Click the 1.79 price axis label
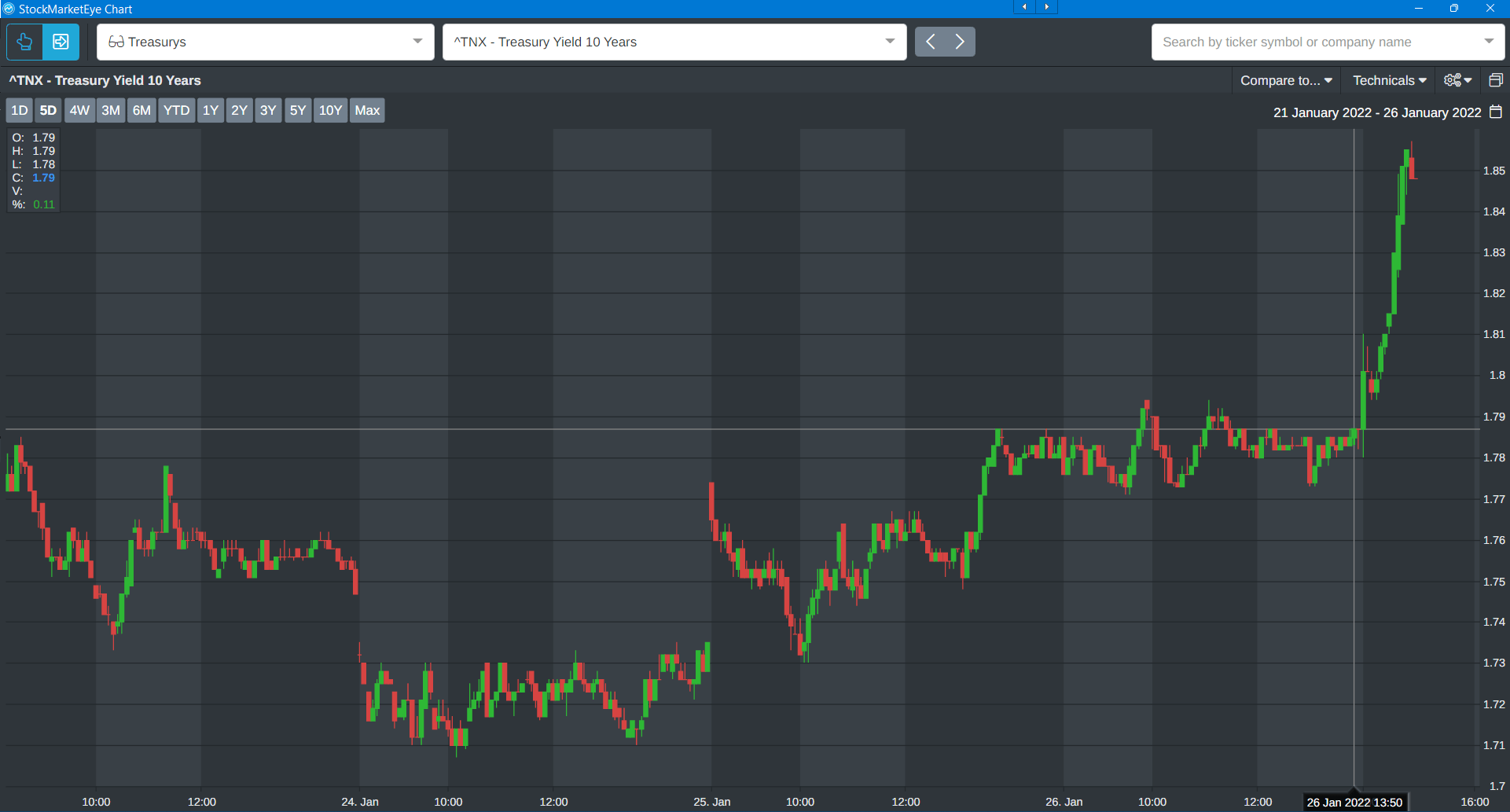 point(1494,417)
